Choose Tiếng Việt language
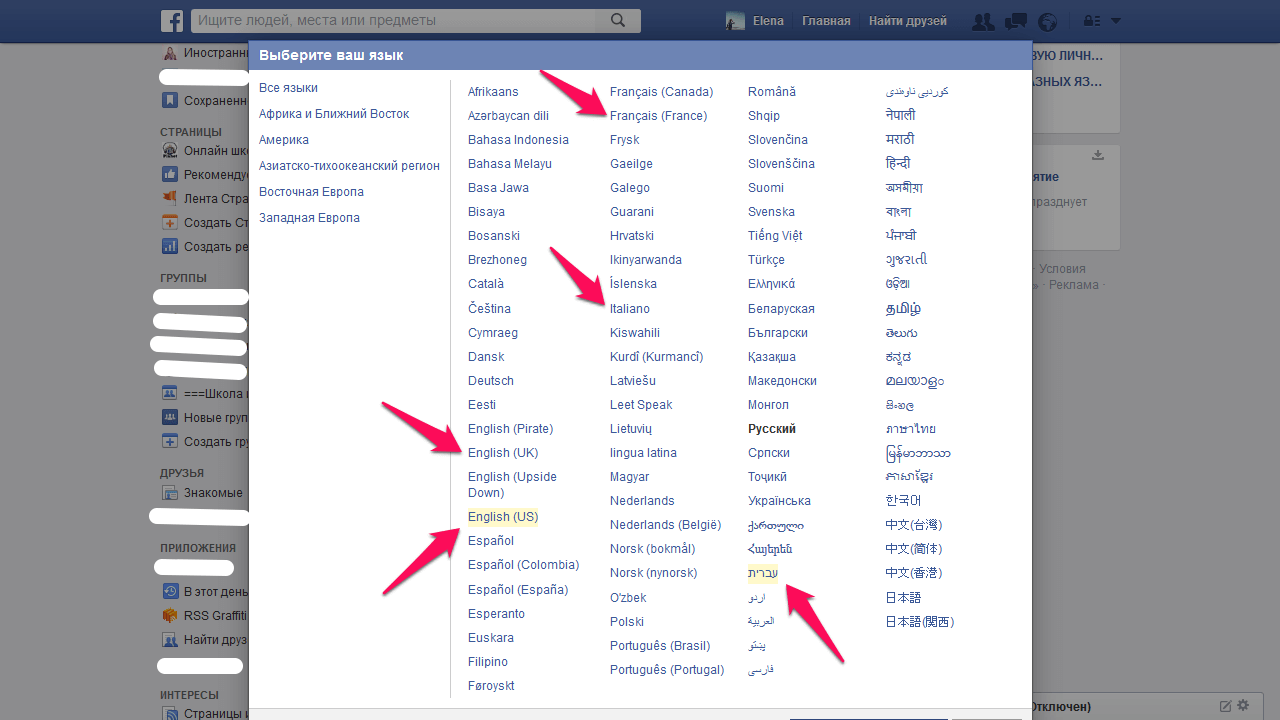The image size is (1280, 720). (775, 236)
